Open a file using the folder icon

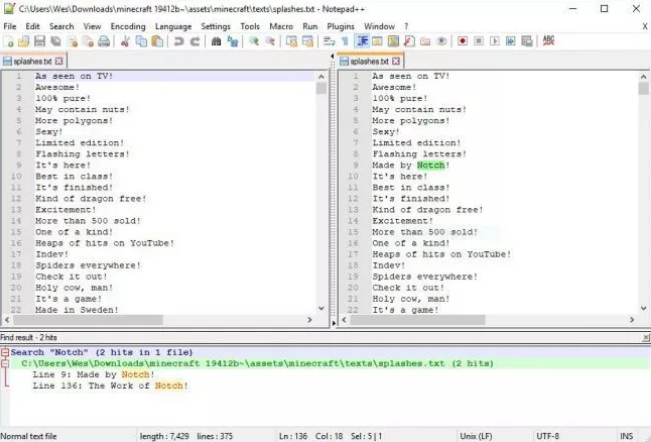24,41
